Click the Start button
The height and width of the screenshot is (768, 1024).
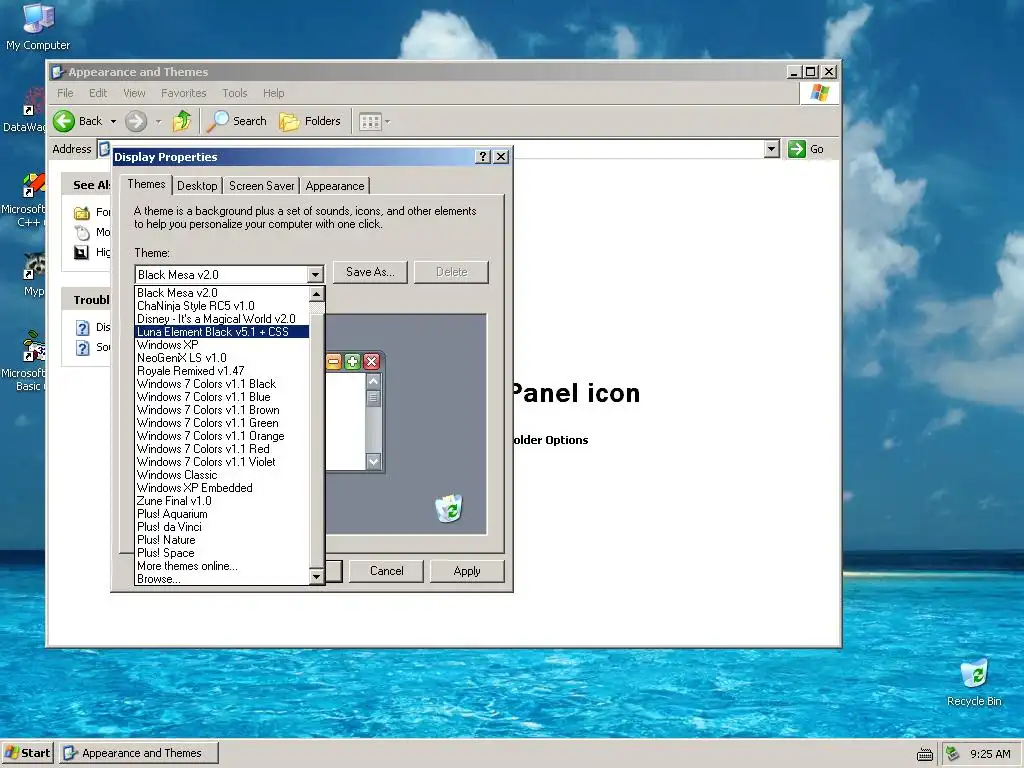[x=27, y=753]
